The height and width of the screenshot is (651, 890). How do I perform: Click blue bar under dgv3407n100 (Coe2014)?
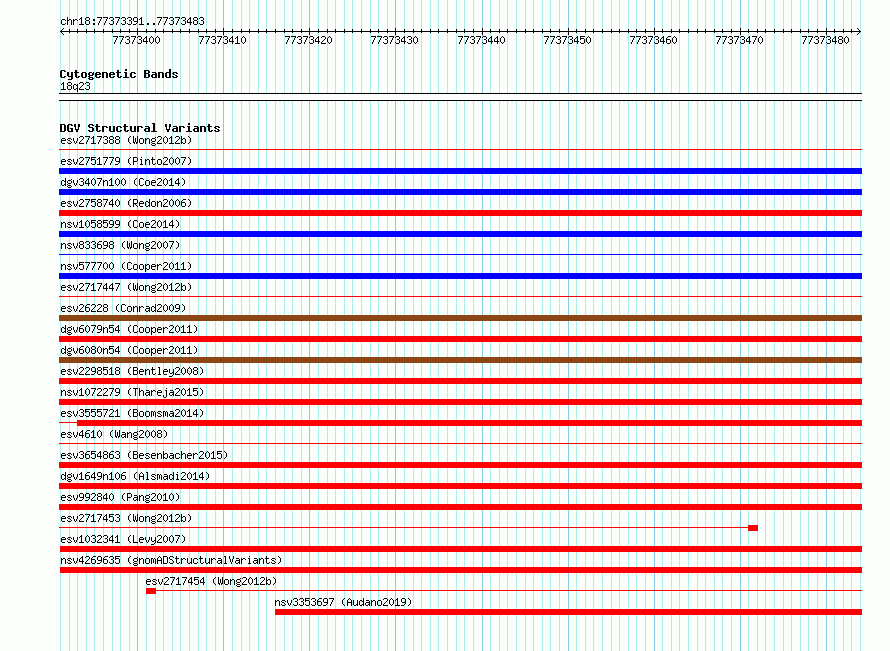(x=460, y=192)
